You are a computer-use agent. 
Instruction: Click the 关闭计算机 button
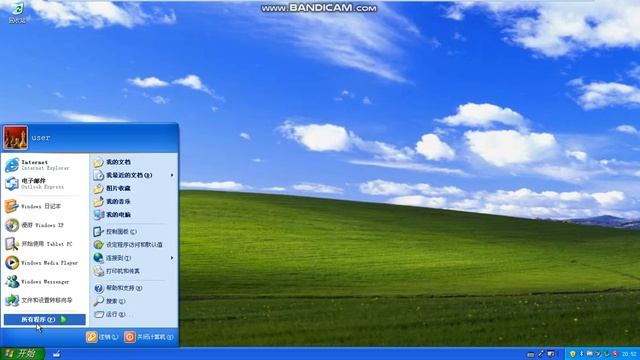click(149, 337)
